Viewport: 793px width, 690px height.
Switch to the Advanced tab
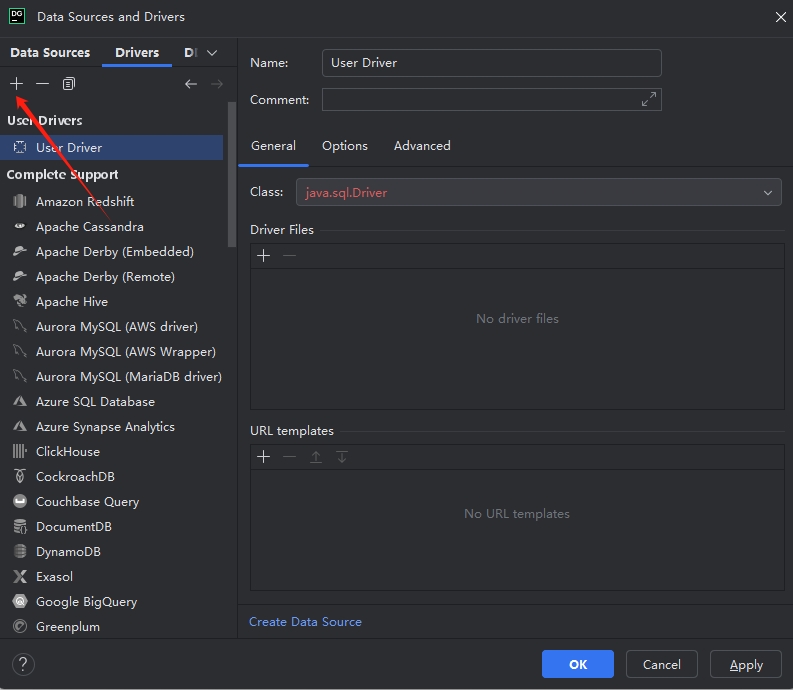coord(422,146)
